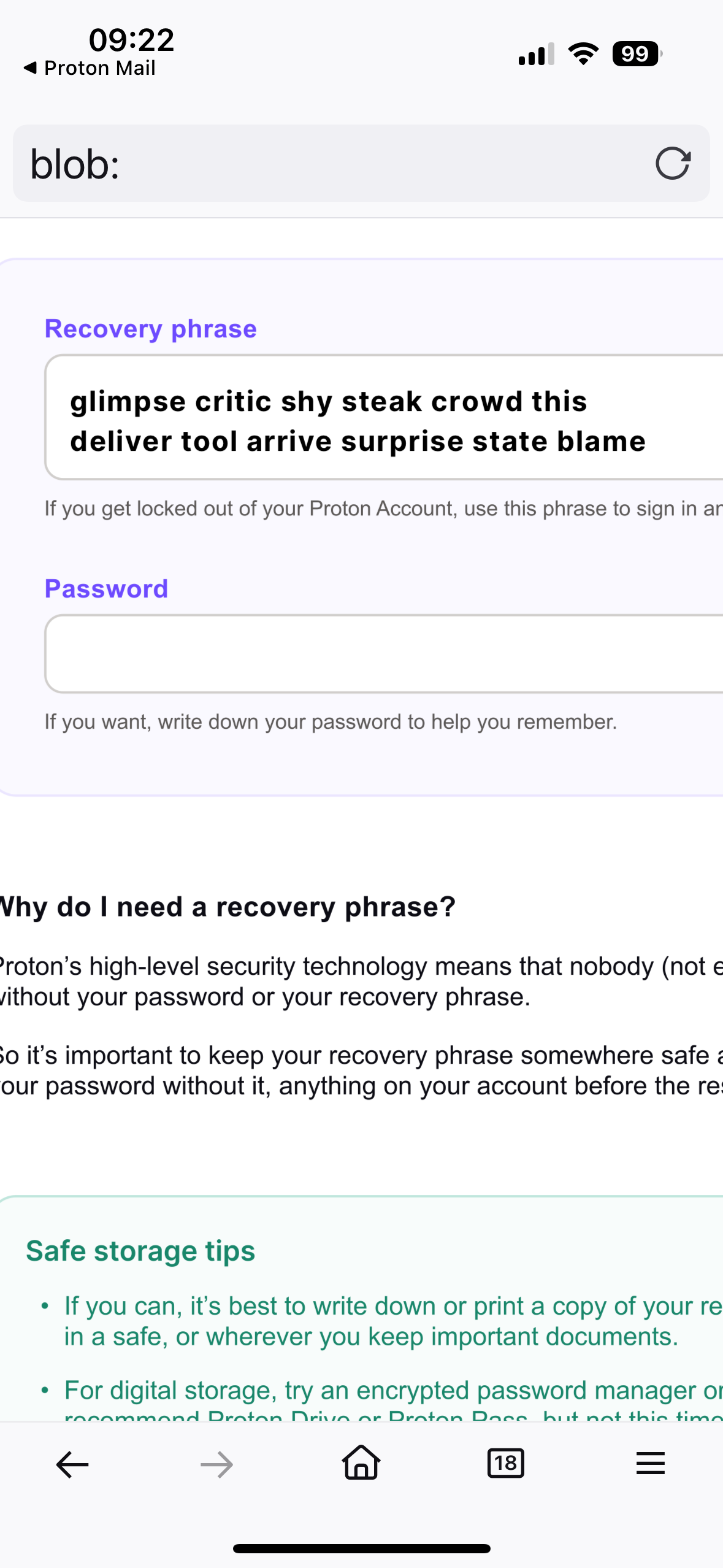This screenshot has width=723, height=1568.
Task: Reload the blob page
Action: pos(673,163)
